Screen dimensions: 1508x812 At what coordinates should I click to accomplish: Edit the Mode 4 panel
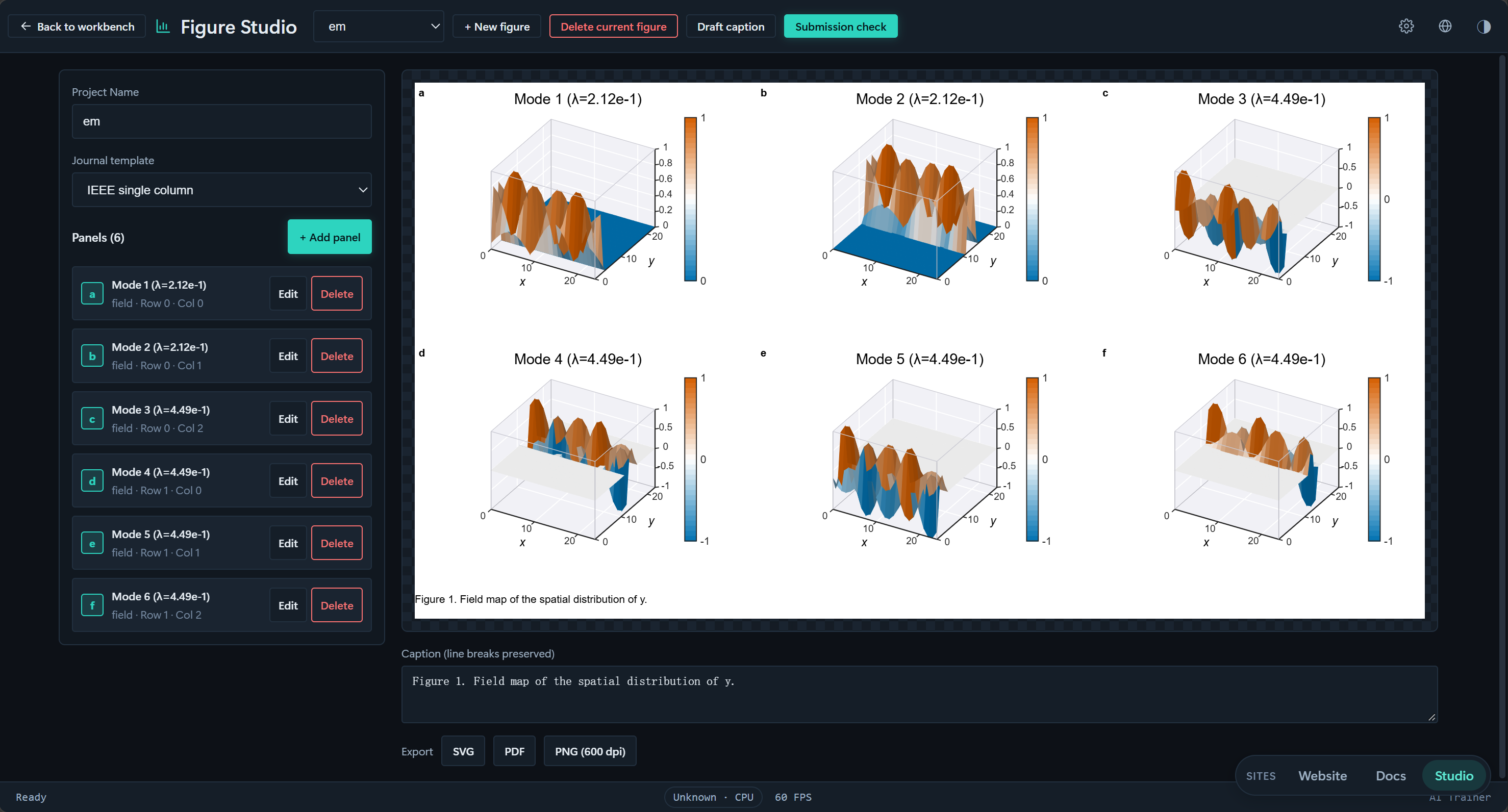[x=287, y=480]
